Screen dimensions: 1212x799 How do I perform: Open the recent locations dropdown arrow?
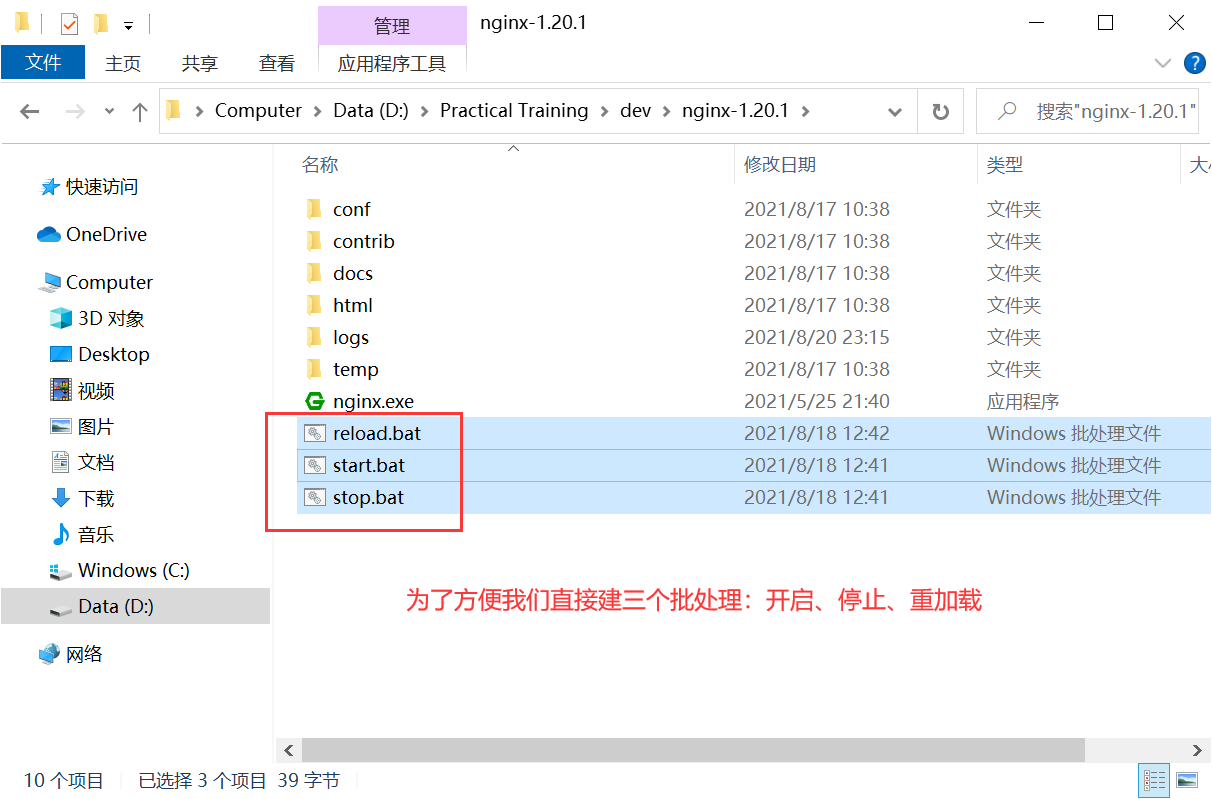(109, 111)
